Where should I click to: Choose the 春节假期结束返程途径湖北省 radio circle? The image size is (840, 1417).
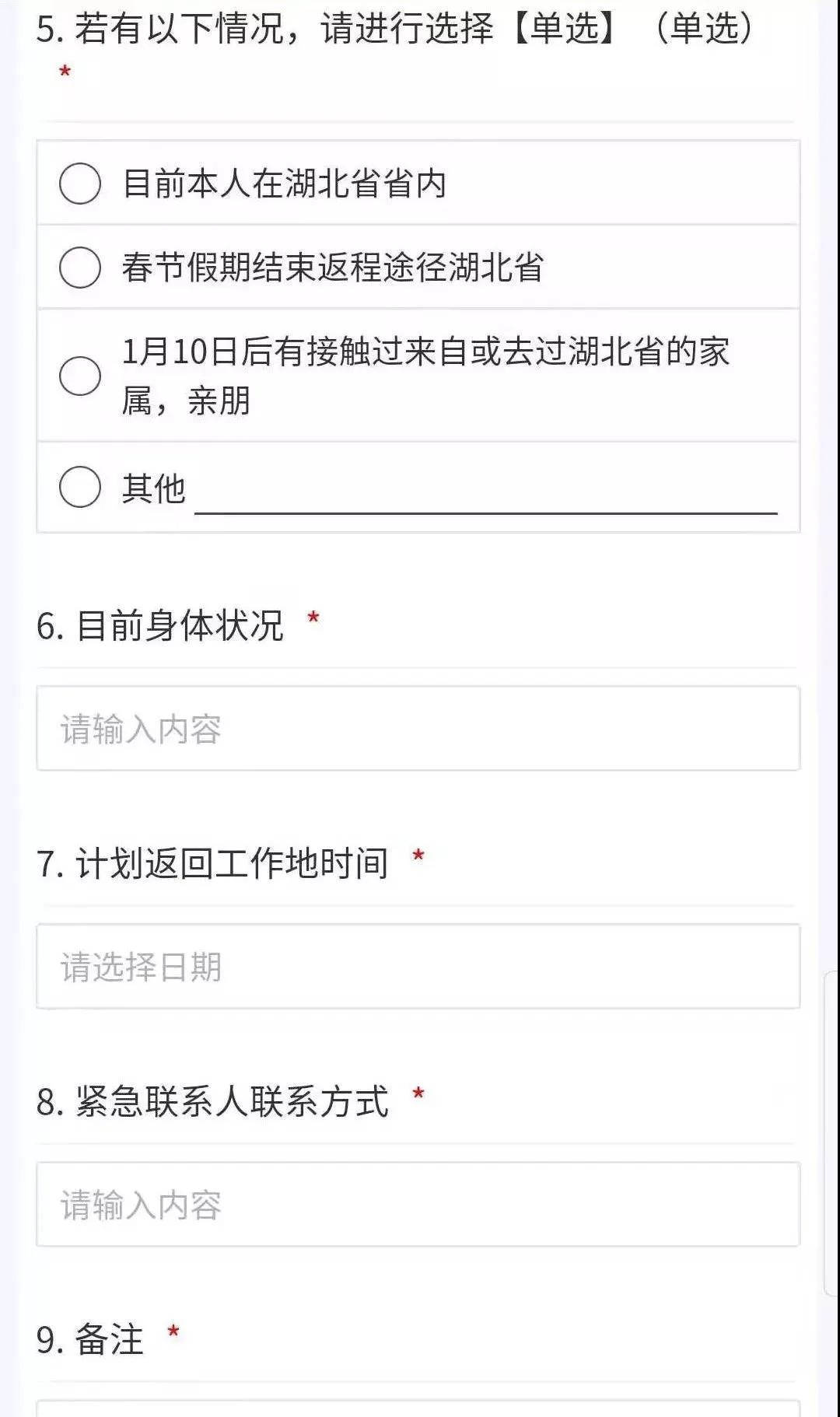point(80,268)
